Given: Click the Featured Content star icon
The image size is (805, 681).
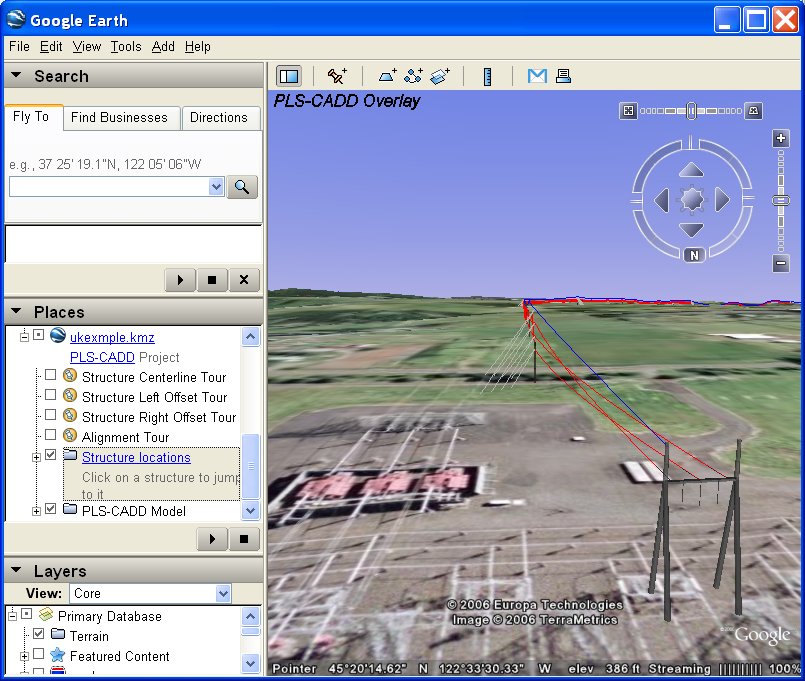Looking at the screenshot, I should click(58, 655).
